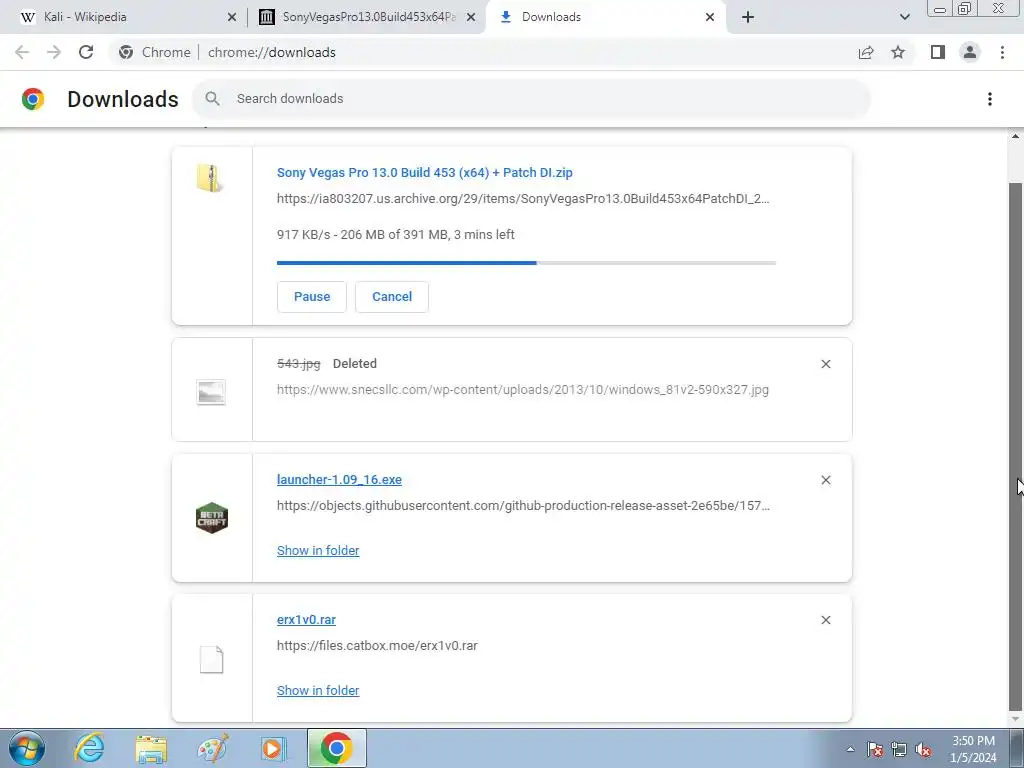Remove erx1v0.rar from the list
Image resolution: width=1024 pixels, height=768 pixels.
click(x=825, y=620)
